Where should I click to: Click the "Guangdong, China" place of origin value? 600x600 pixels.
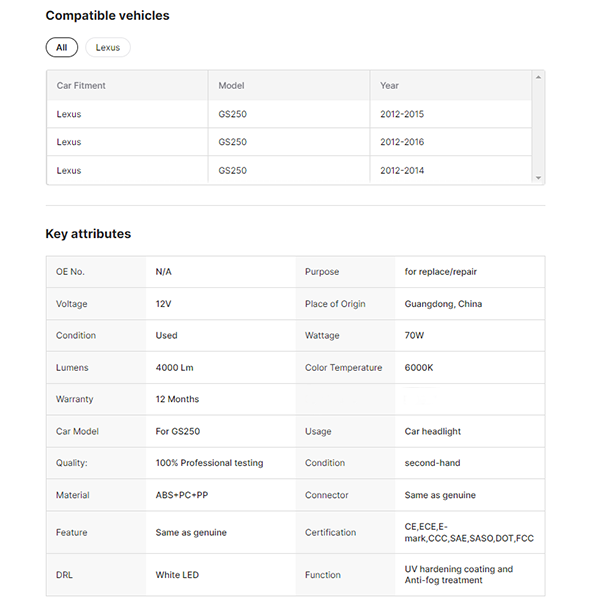tap(443, 304)
